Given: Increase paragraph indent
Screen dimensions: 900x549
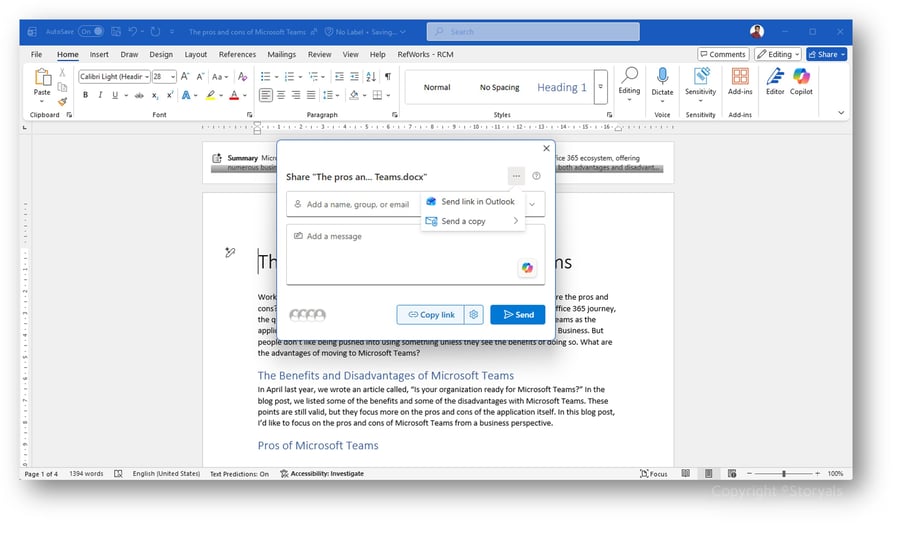Looking at the screenshot, I should [x=354, y=76].
